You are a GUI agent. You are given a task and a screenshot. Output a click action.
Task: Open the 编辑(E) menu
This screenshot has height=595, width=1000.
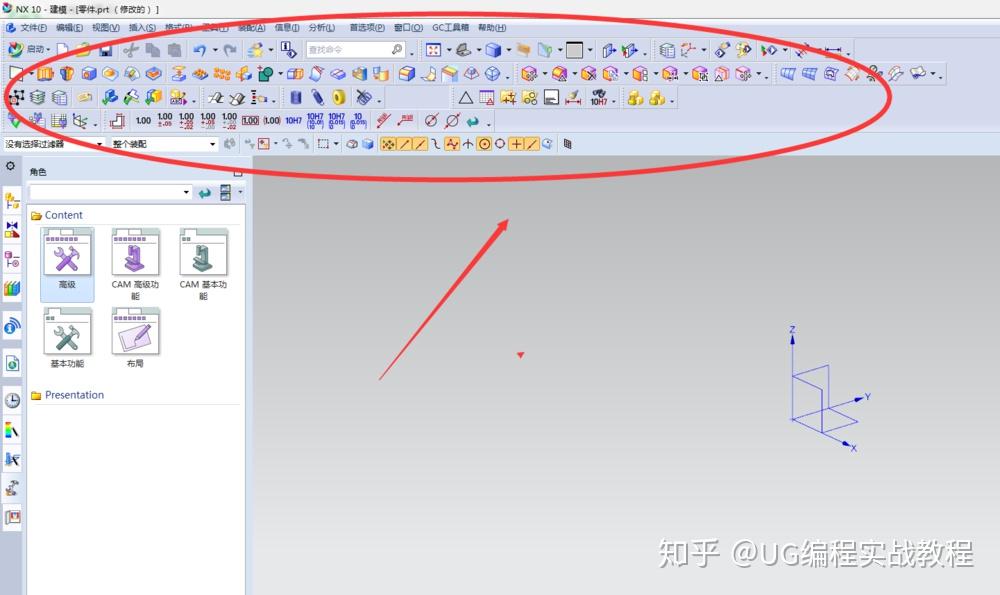[69, 27]
